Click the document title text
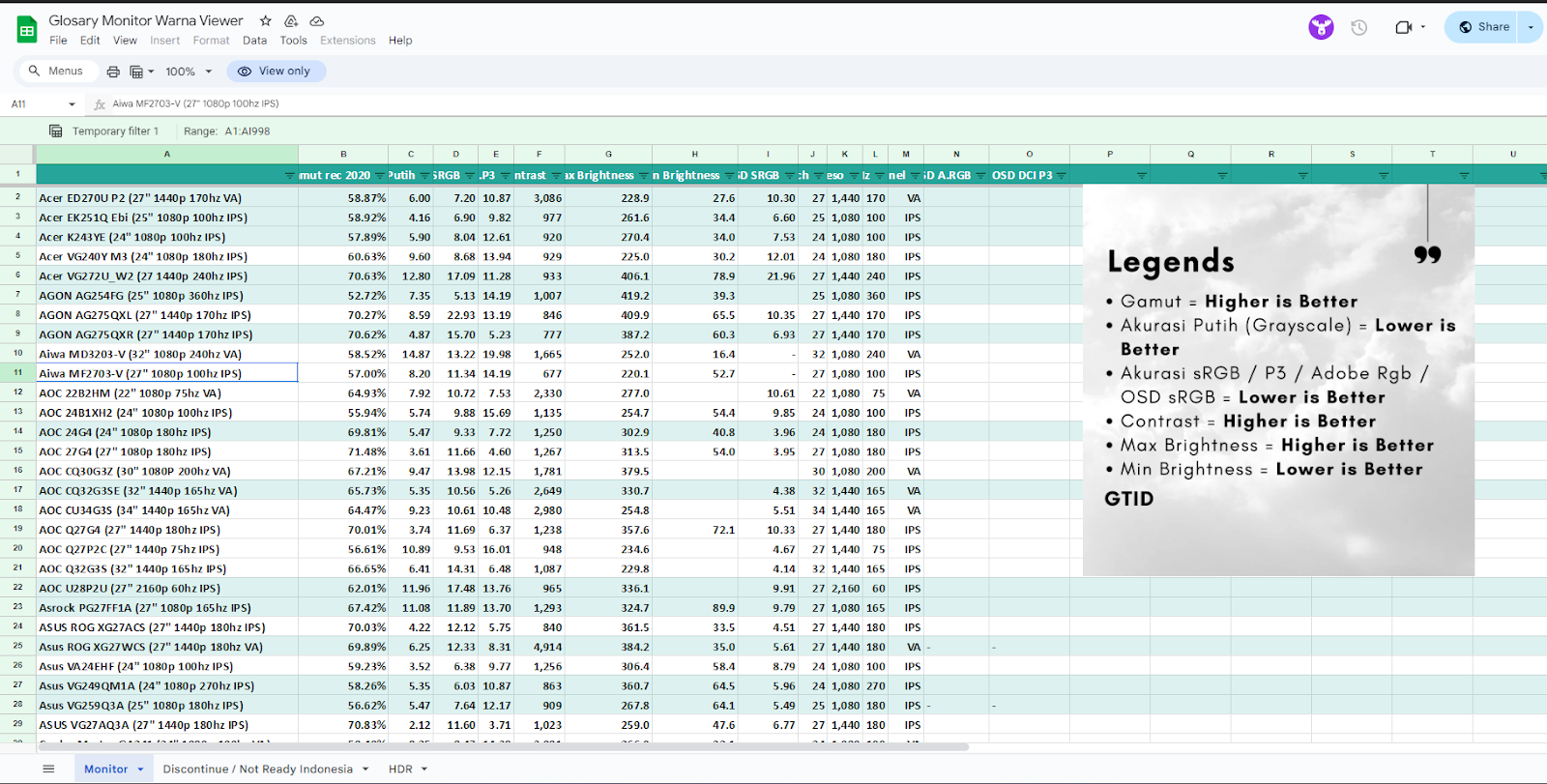1547x784 pixels. pyautogui.click(x=146, y=20)
